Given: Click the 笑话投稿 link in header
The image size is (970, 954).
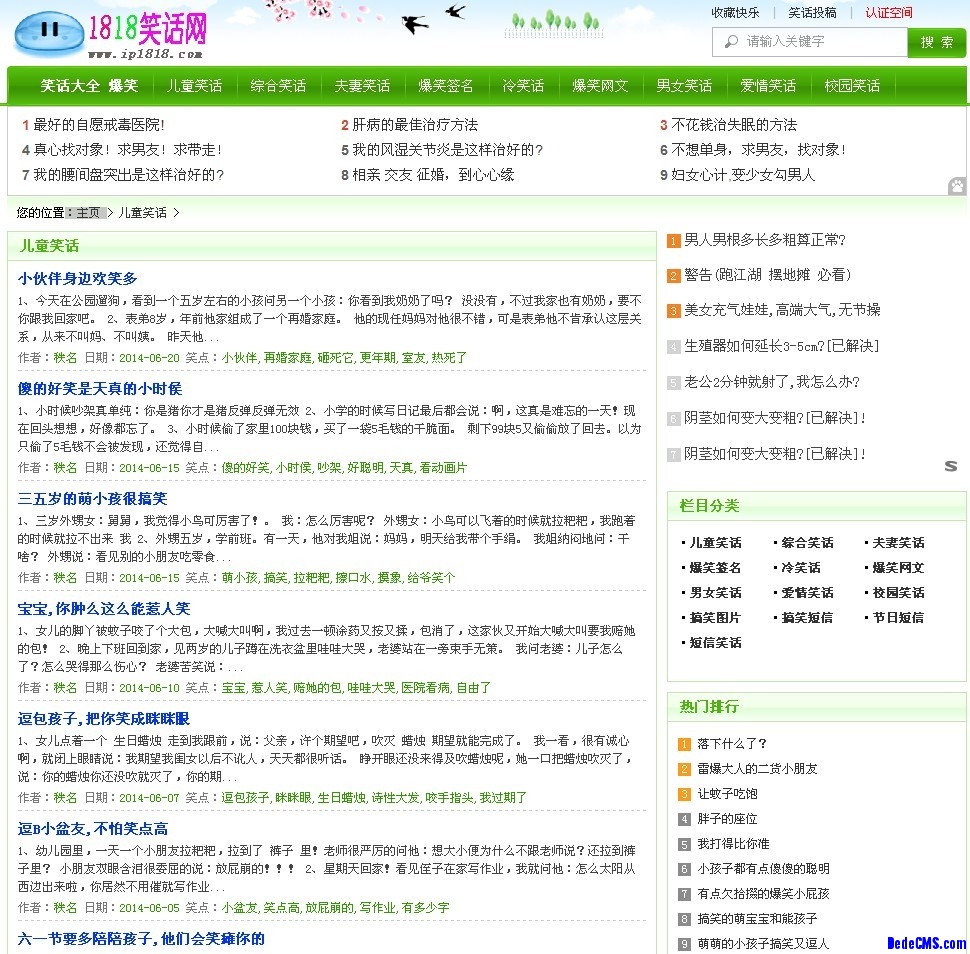Looking at the screenshot, I should click(x=812, y=13).
